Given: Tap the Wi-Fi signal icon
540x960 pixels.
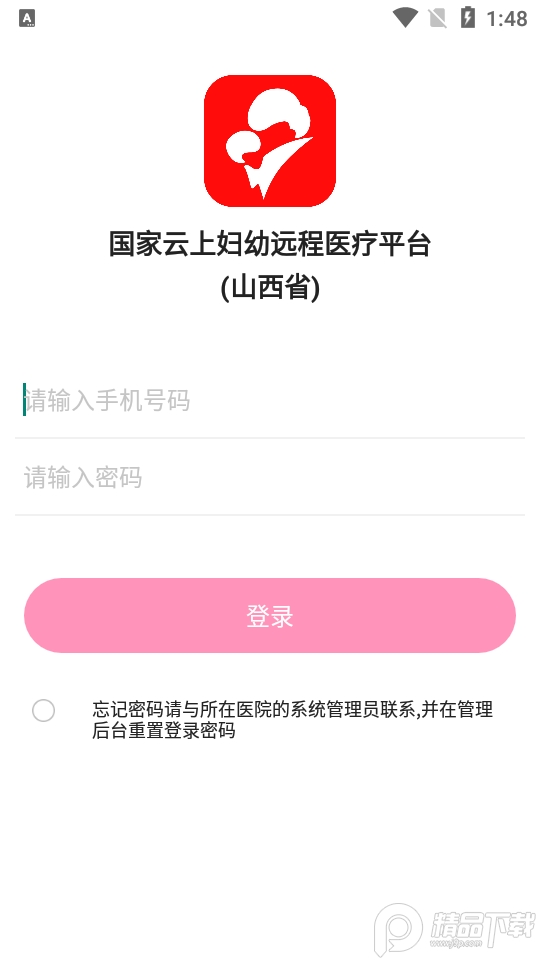Looking at the screenshot, I should (x=405, y=18).
